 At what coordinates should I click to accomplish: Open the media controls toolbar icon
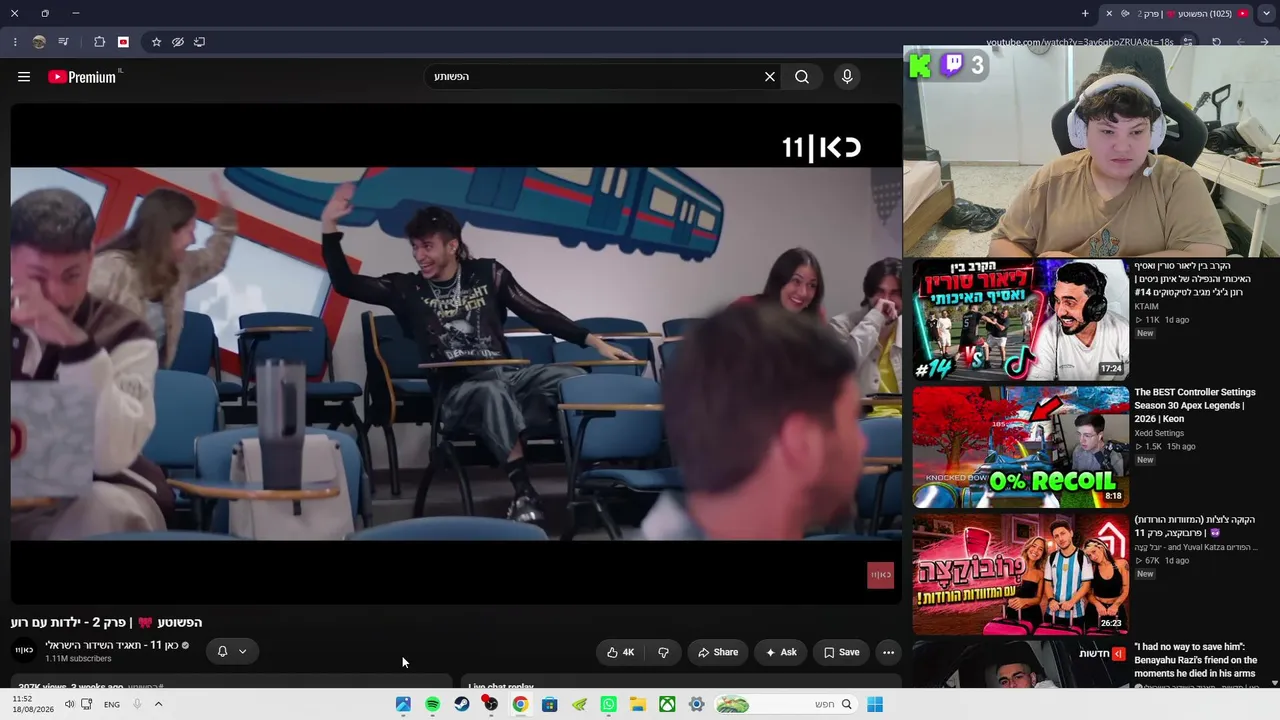pyautogui.click(x=64, y=42)
